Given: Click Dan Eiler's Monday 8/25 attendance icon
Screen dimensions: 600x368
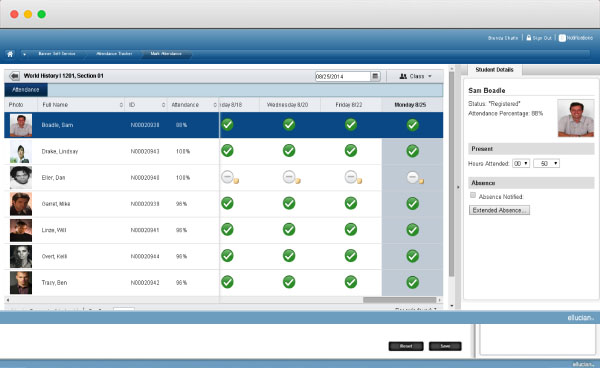Looking at the screenshot, I should pyautogui.click(x=414, y=177).
